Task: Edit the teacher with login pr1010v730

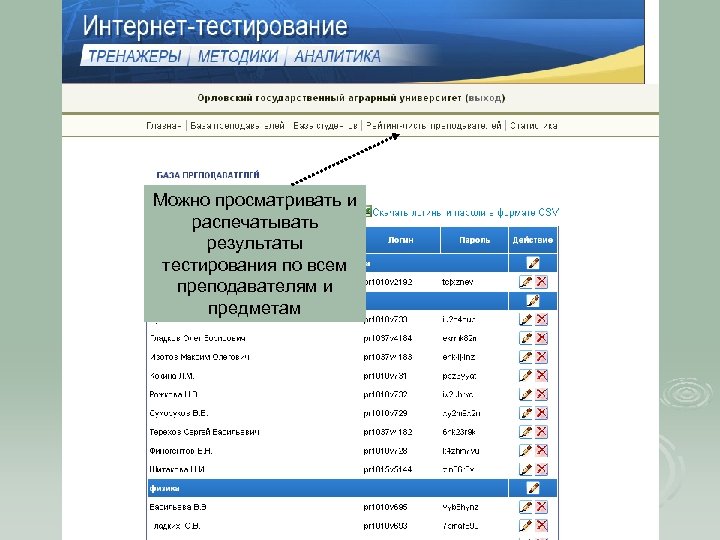Action: click(526, 319)
